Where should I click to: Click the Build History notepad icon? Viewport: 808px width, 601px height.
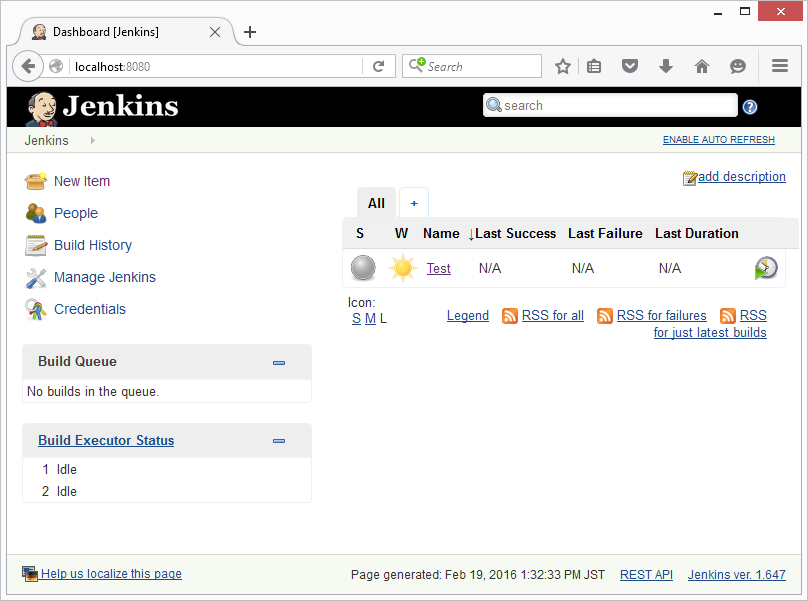point(36,245)
